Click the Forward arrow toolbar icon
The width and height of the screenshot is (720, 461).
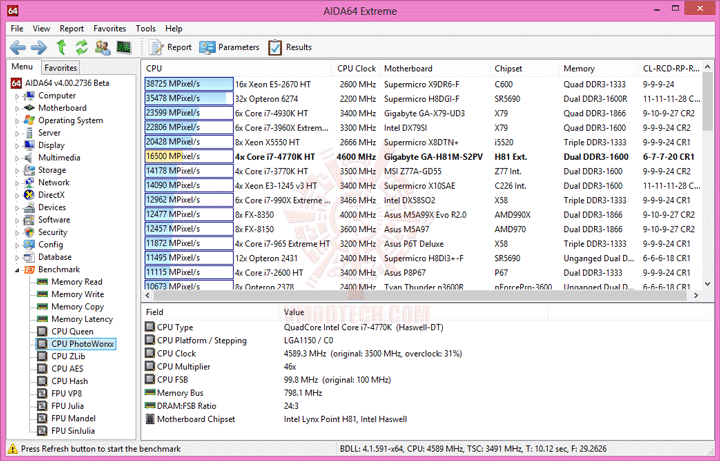coord(39,47)
